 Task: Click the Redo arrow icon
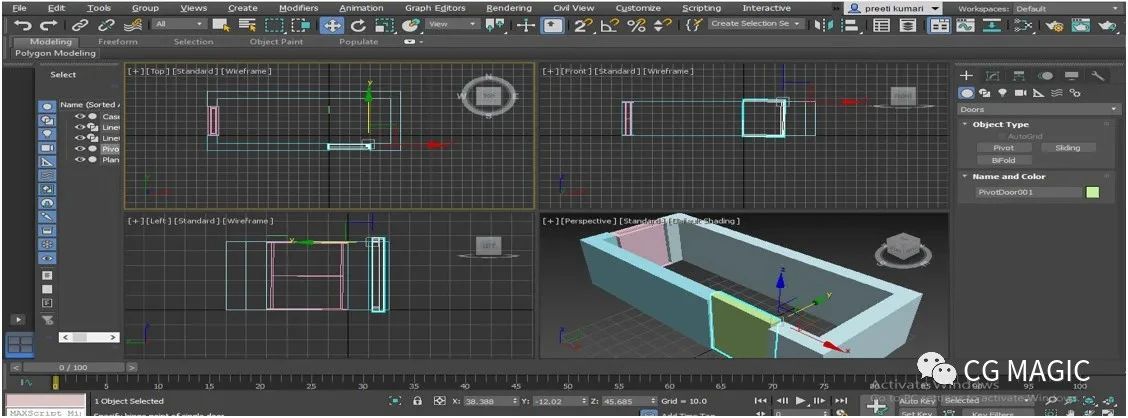(x=48, y=25)
